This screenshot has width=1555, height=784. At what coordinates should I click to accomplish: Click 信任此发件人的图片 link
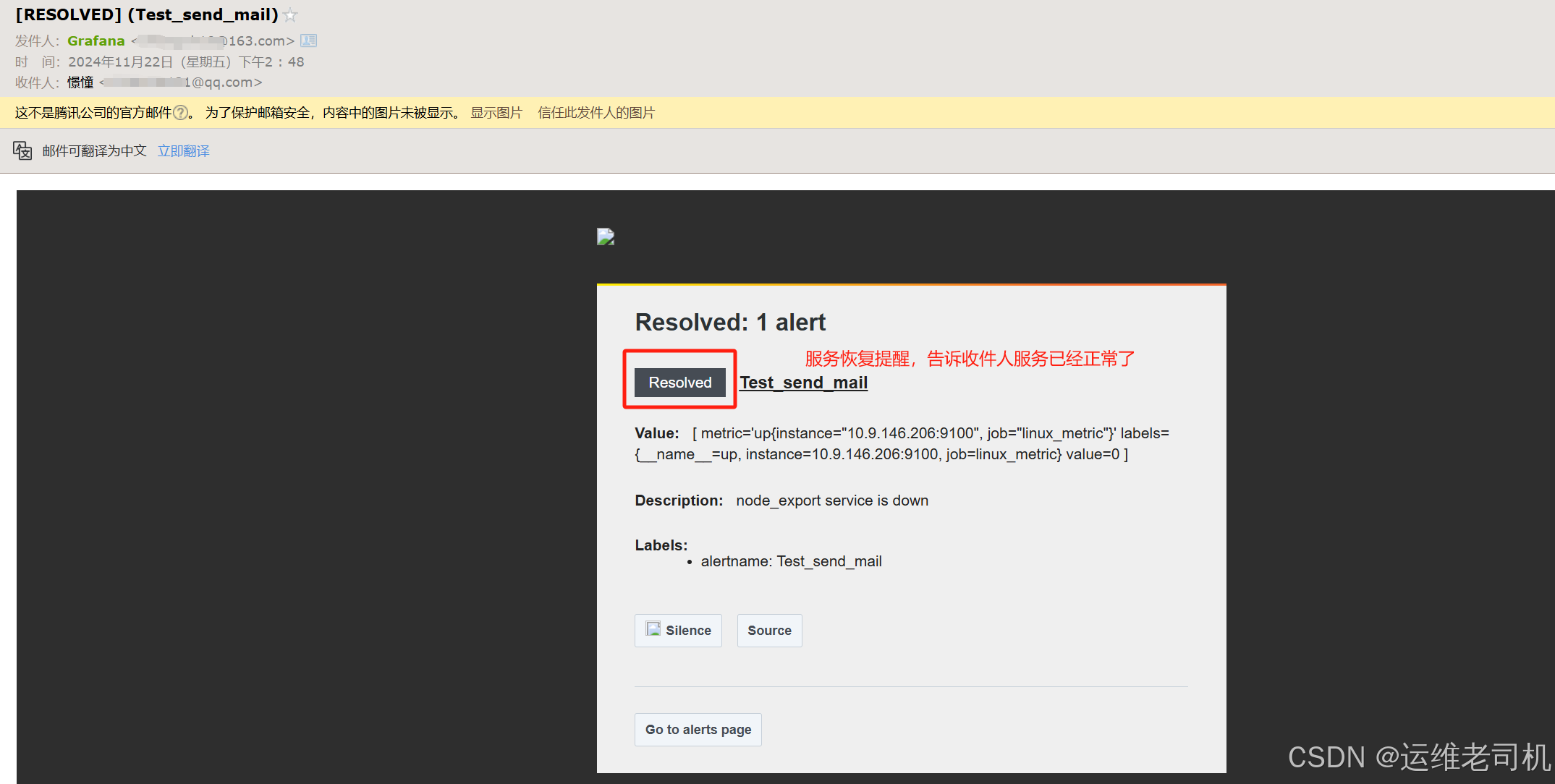[x=596, y=113]
